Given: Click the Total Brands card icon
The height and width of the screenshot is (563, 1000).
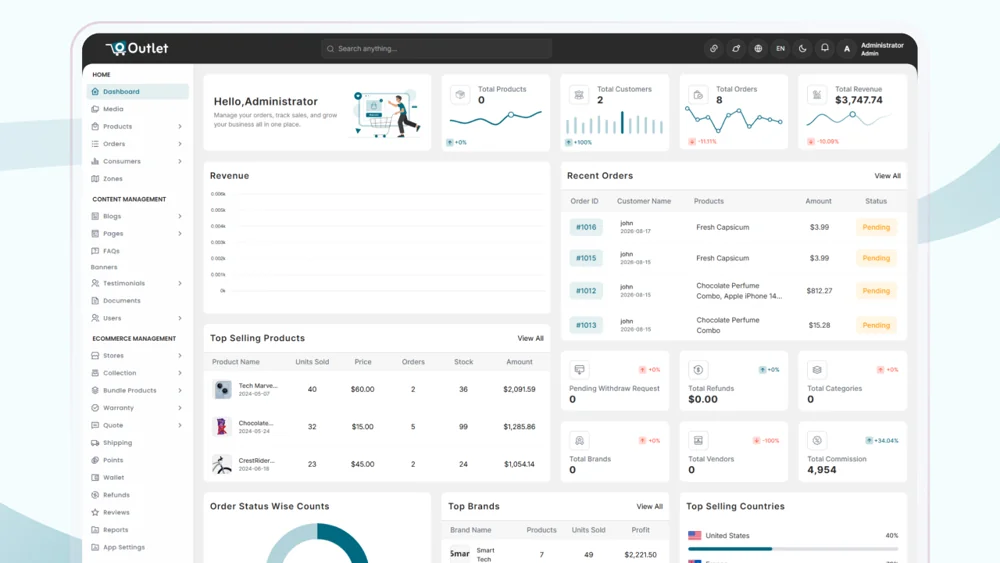Looking at the screenshot, I should point(579,441).
